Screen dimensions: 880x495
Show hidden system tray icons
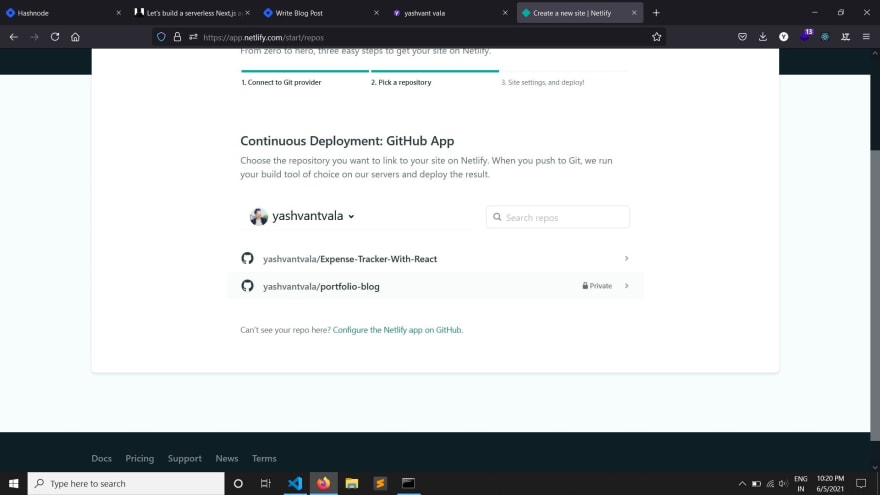(x=742, y=483)
